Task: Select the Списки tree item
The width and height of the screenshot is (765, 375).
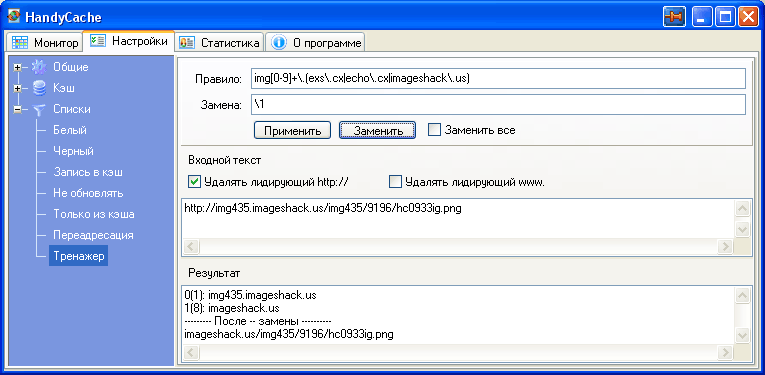Action: pyautogui.click(x=72, y=109)
